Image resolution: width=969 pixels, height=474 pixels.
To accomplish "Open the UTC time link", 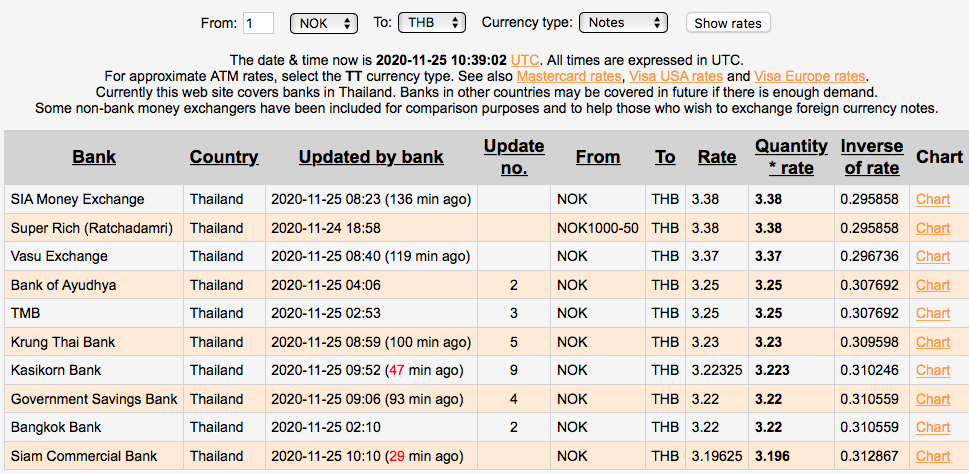I will pos(524,60).
